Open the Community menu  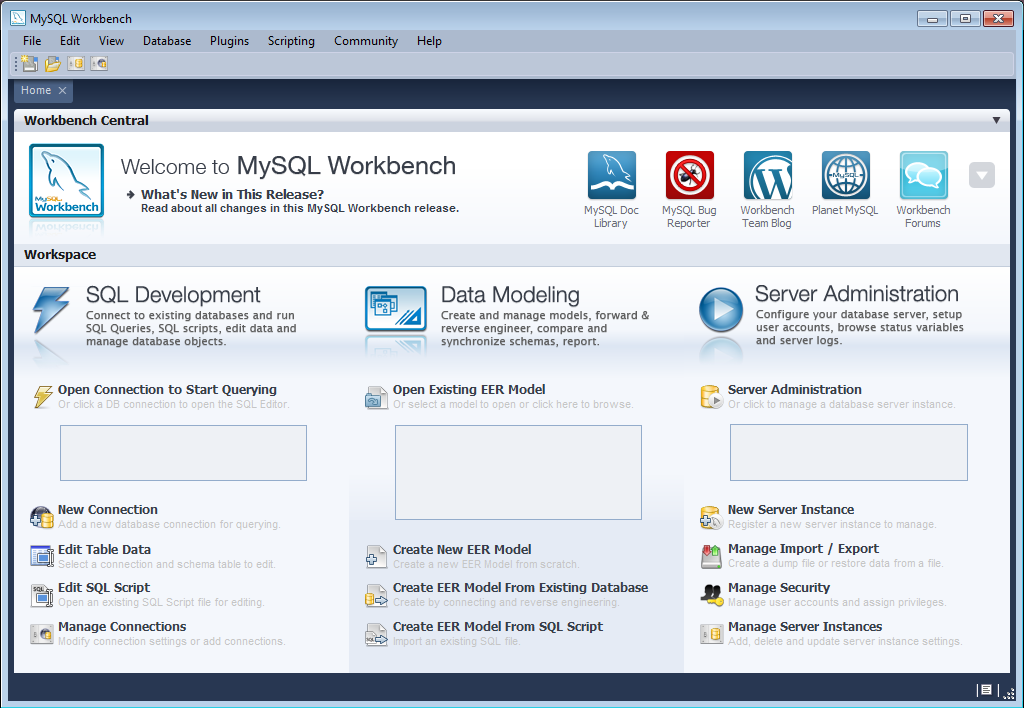(x=366, y=40)
